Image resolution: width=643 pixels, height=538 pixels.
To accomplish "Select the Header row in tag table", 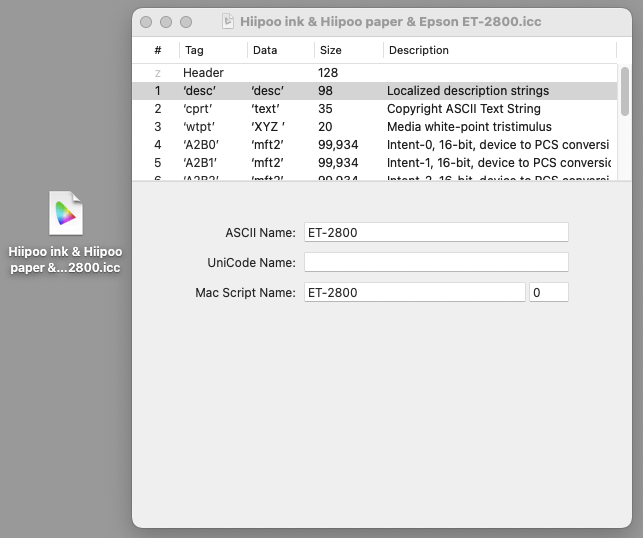I will (x=374, y=73).
